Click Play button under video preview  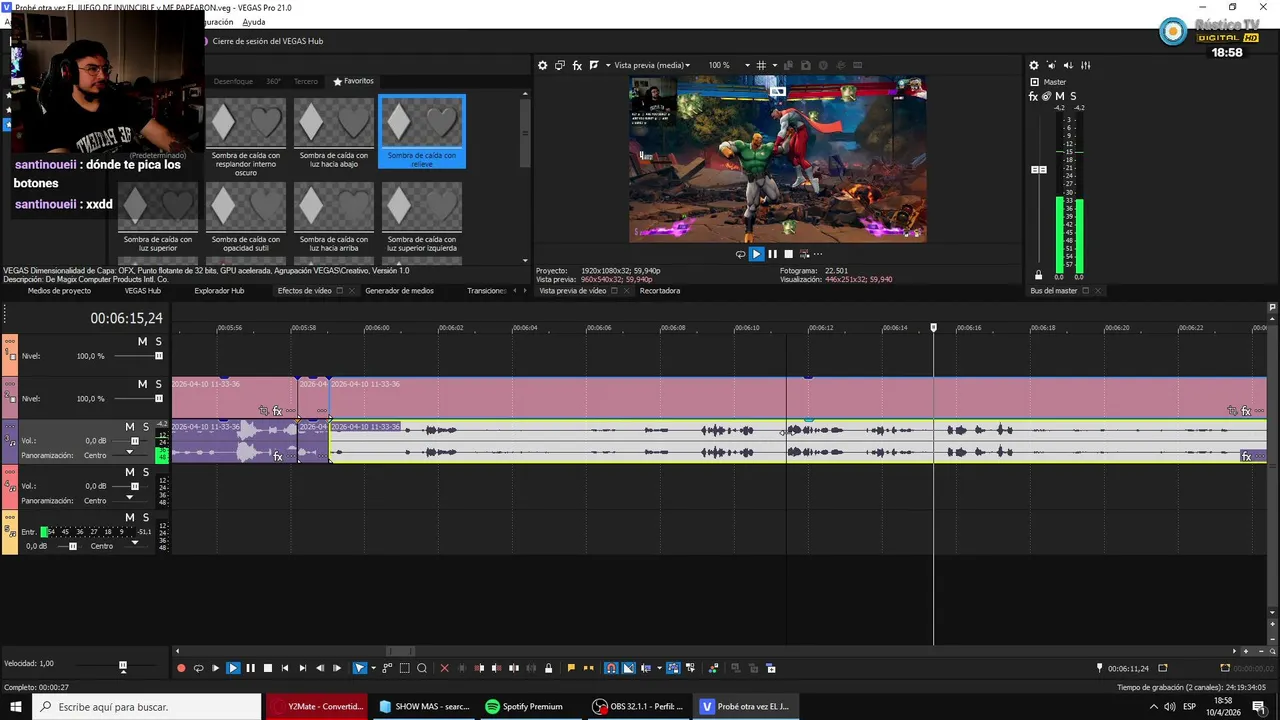click(756, 254)
